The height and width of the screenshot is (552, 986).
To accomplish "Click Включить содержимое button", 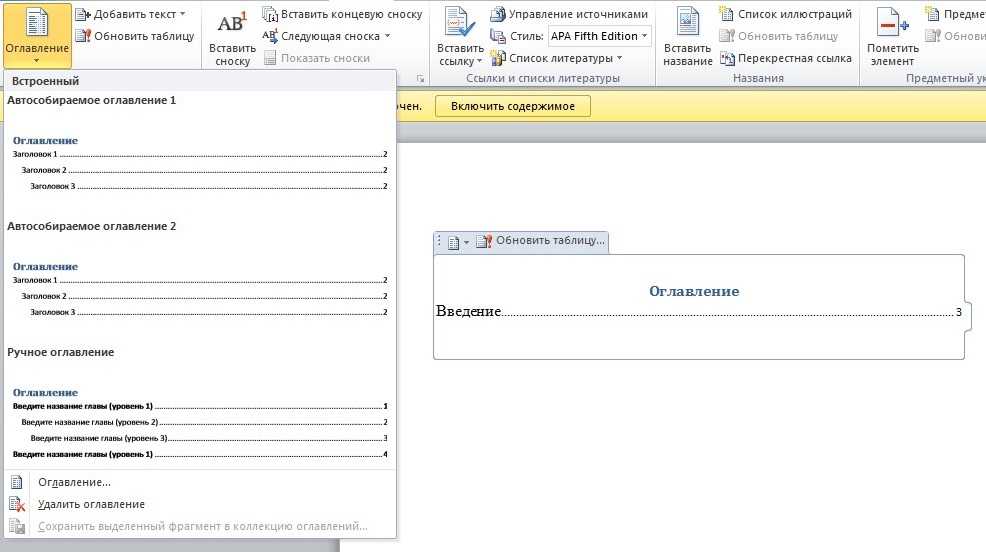I will (512, 106).
